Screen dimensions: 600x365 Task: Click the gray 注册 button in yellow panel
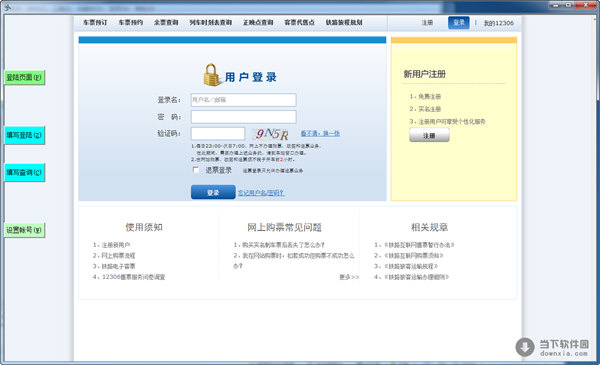[x=429, y=135]
